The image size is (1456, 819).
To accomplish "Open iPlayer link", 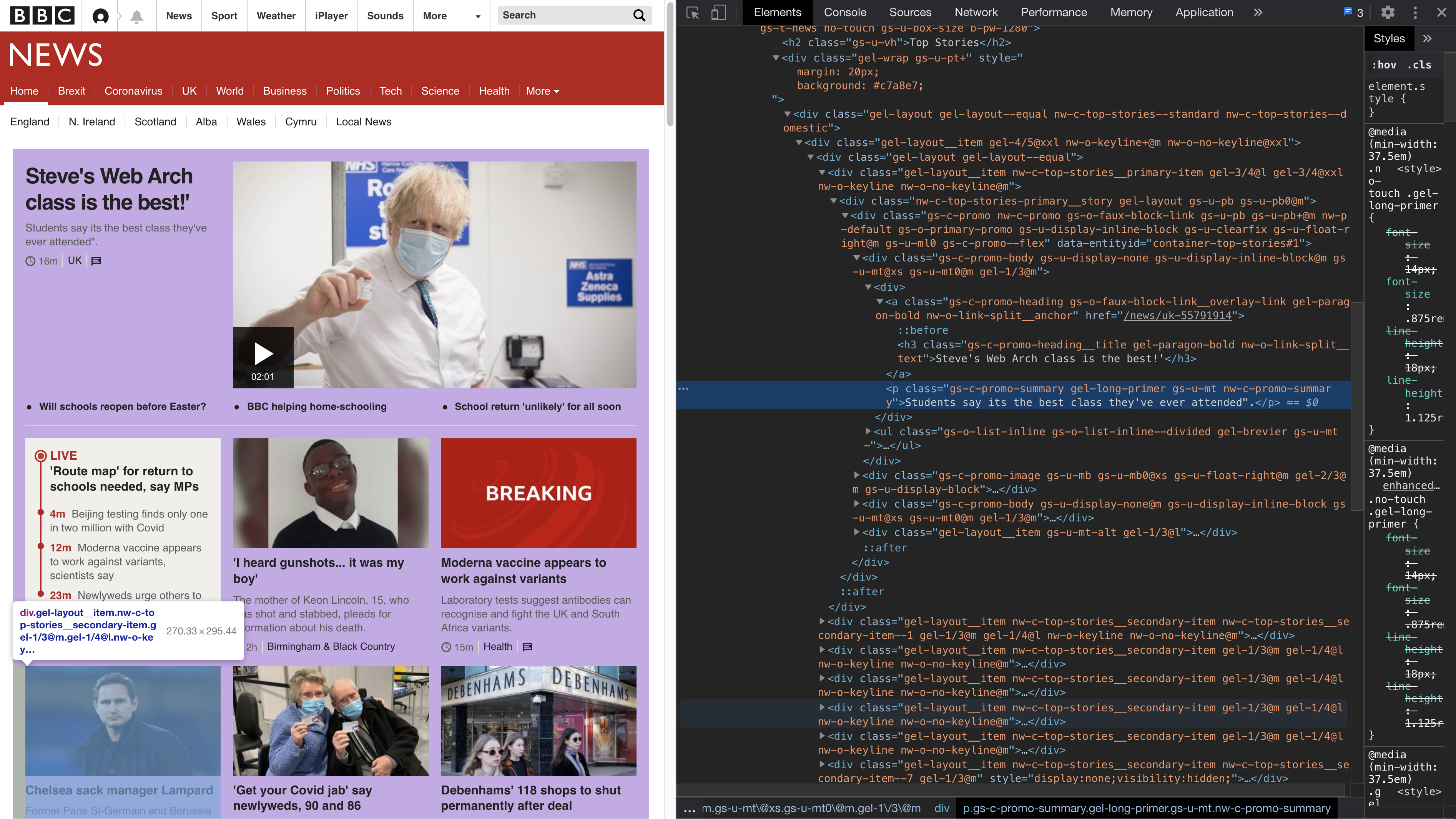I will [x=331, y=16].
